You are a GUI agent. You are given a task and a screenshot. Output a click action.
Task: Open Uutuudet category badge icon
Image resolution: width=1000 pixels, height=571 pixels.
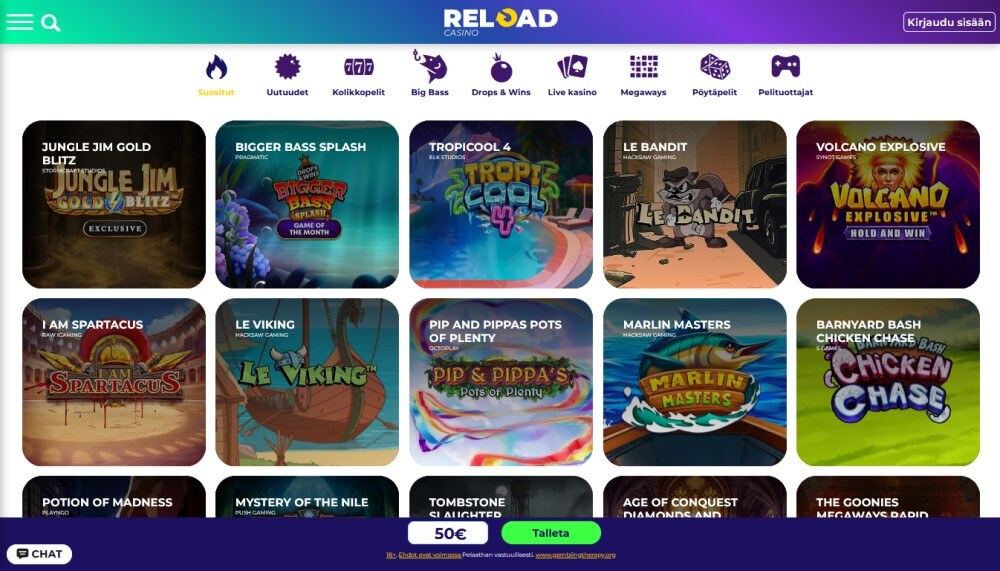(288, 66)
